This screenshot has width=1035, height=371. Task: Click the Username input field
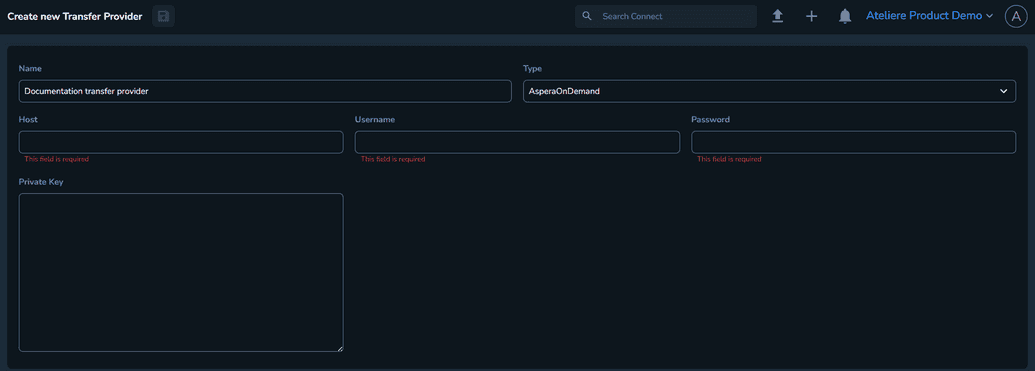517,142
